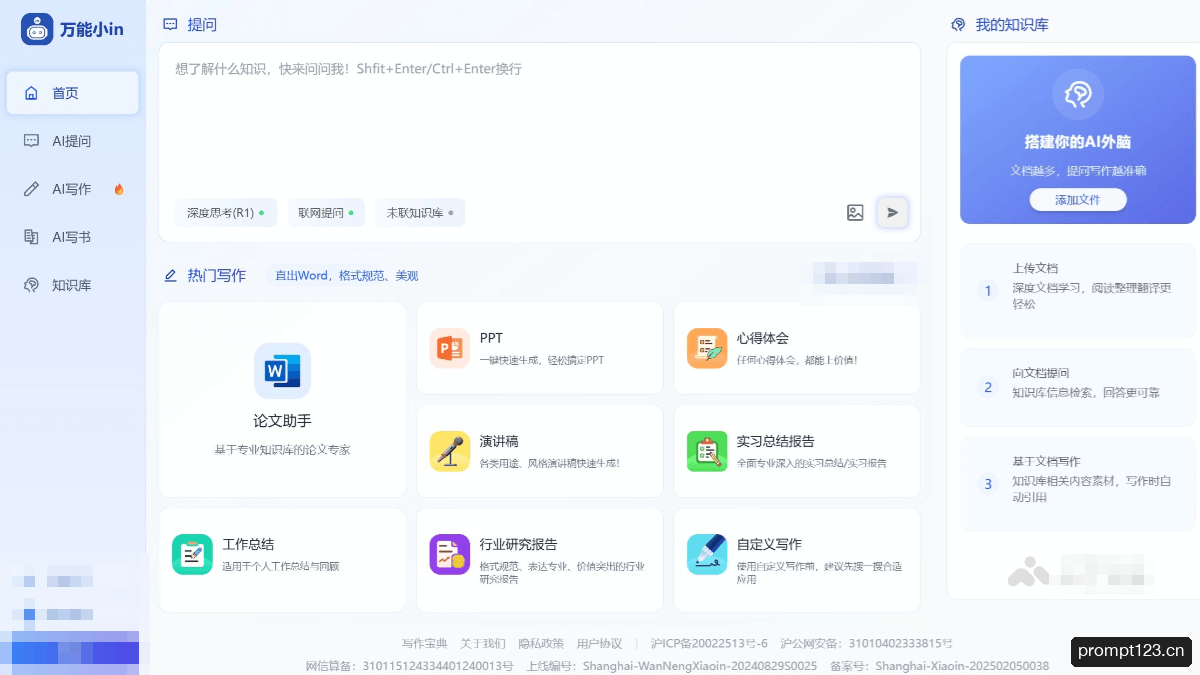This screenshot has width=1200, height=675.
Task: Open the 沪公网安备 31010402333815号 link
Action: [866, 643]
